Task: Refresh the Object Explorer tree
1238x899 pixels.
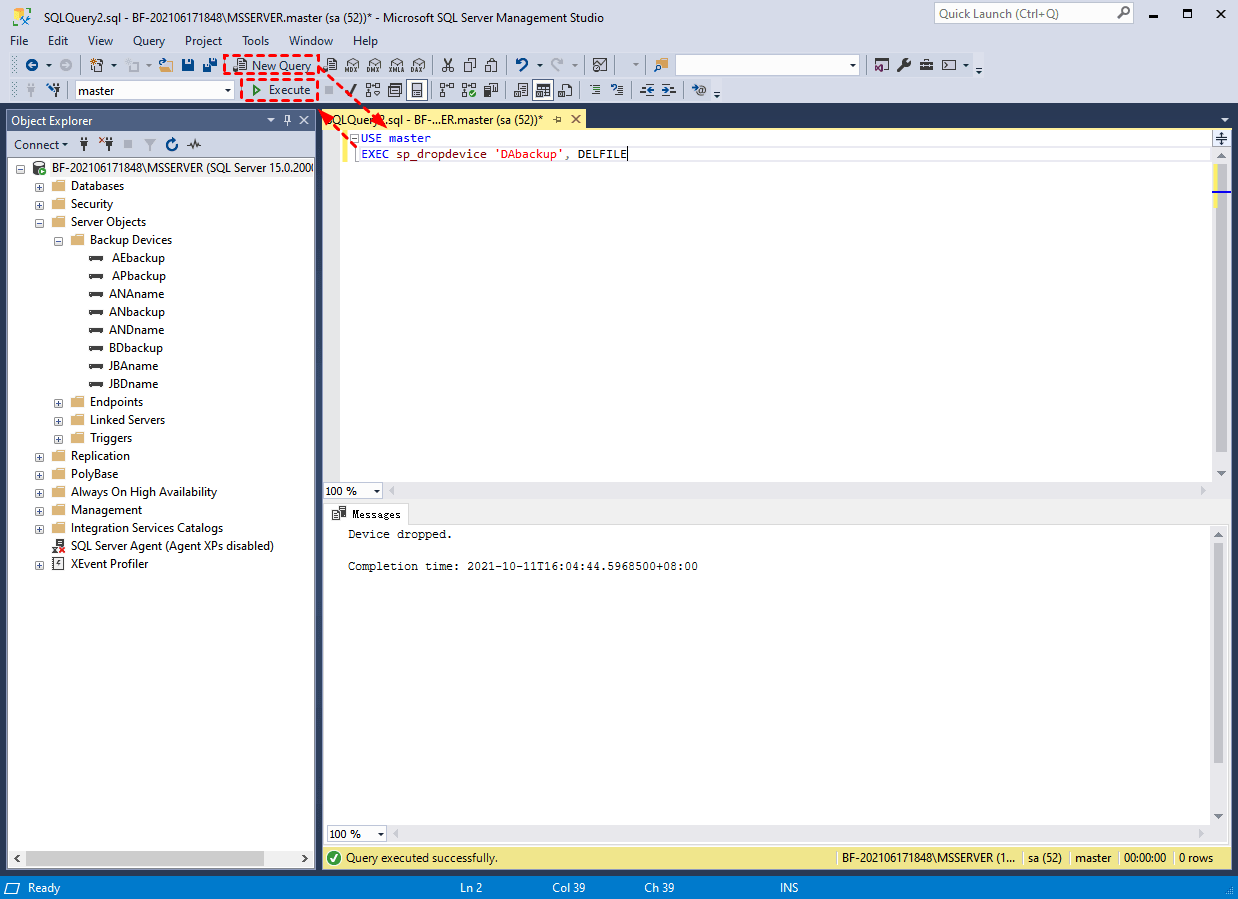Action: (172, 144)
